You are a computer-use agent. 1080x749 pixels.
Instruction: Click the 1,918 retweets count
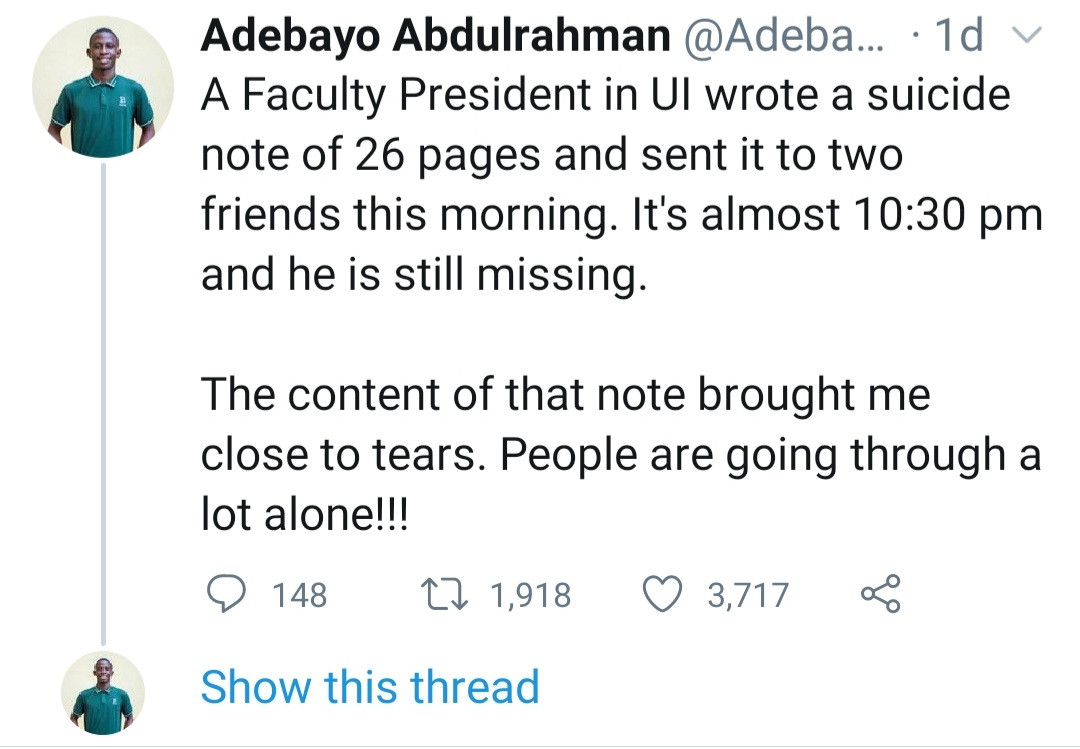(530, 596)
